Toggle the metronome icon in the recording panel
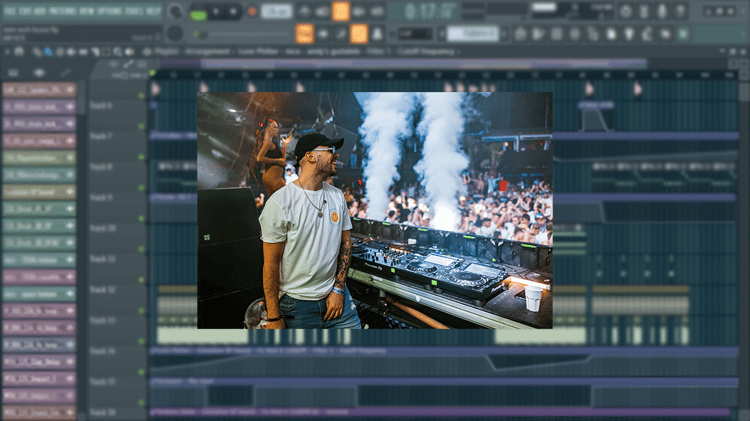The height and width of the screenshot is (421, 750). tap(305, 11)
